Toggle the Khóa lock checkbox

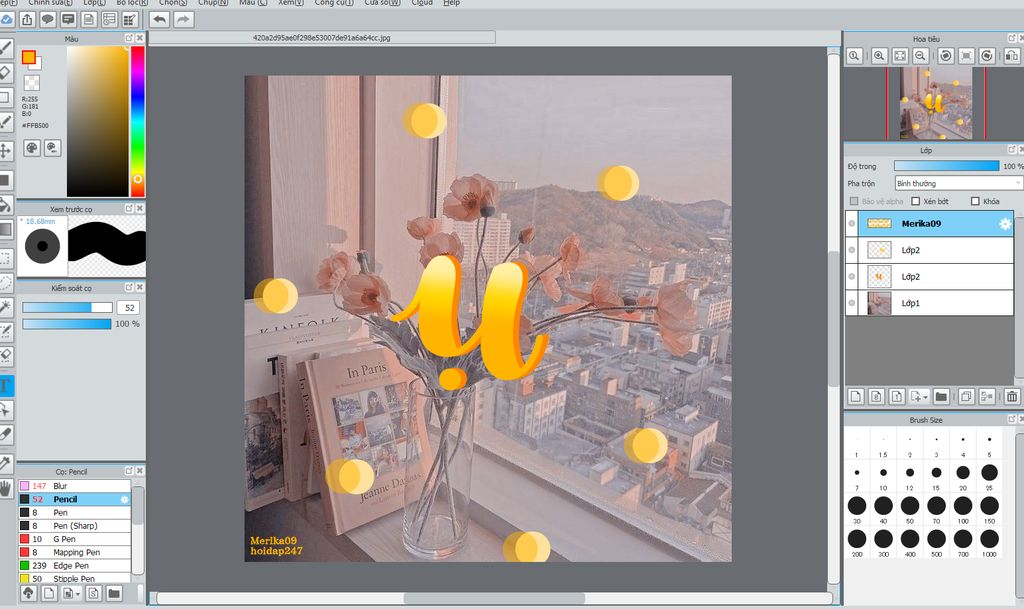pyautogui.click(x=975, y=201)
